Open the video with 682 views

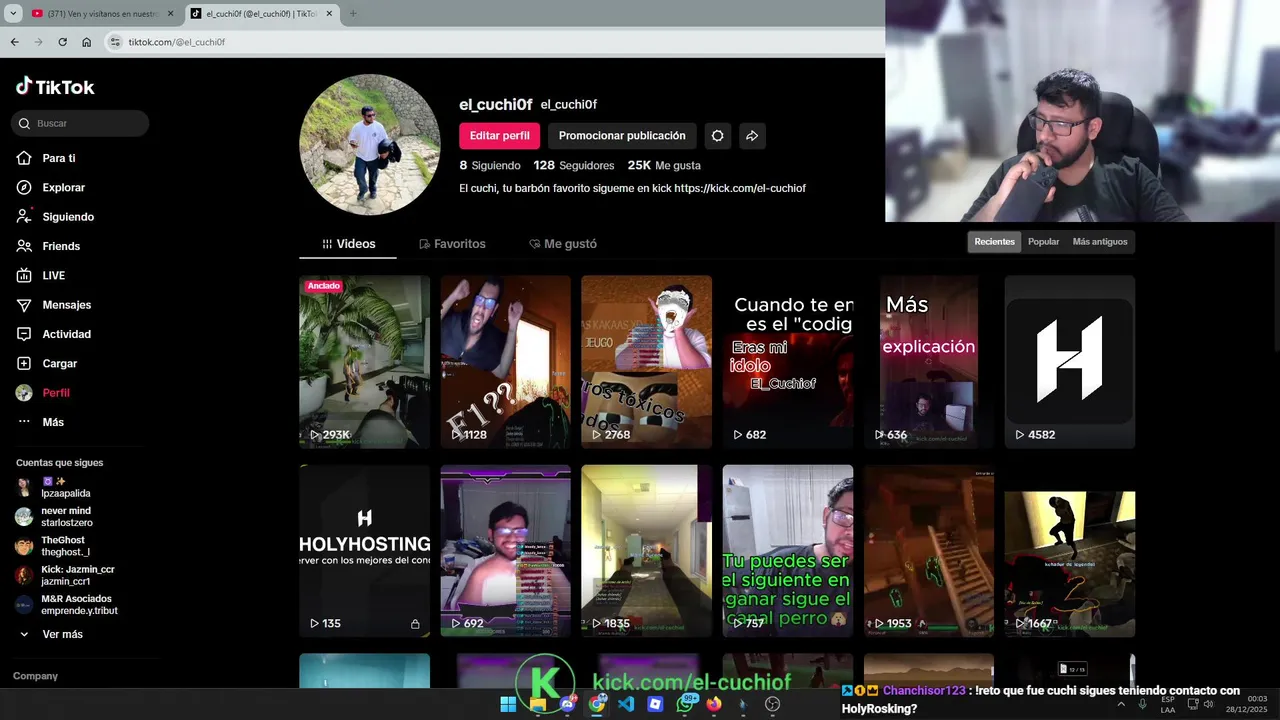(x=788, y=362)
